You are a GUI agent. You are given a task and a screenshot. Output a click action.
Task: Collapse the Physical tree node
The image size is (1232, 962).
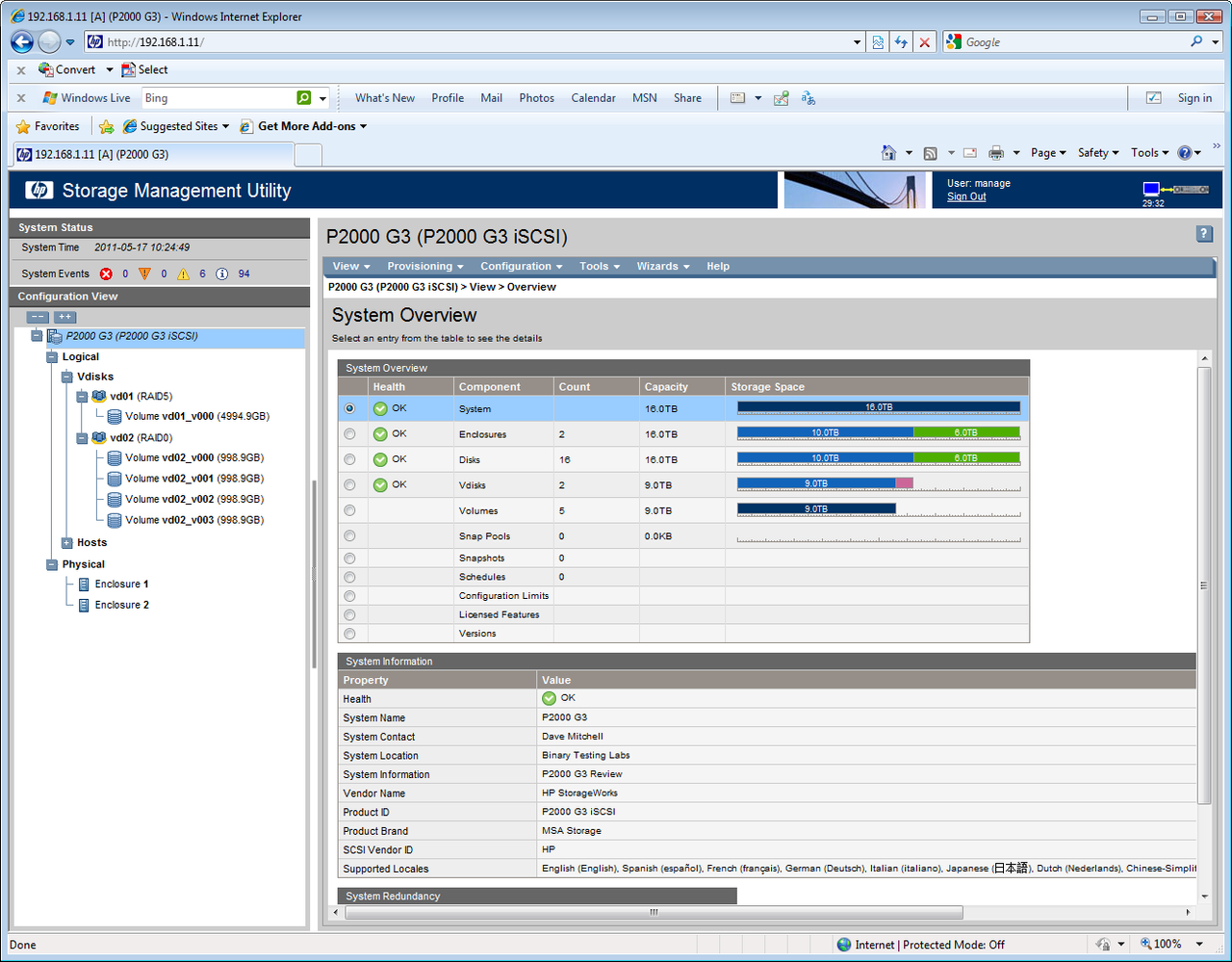point(52,565)
